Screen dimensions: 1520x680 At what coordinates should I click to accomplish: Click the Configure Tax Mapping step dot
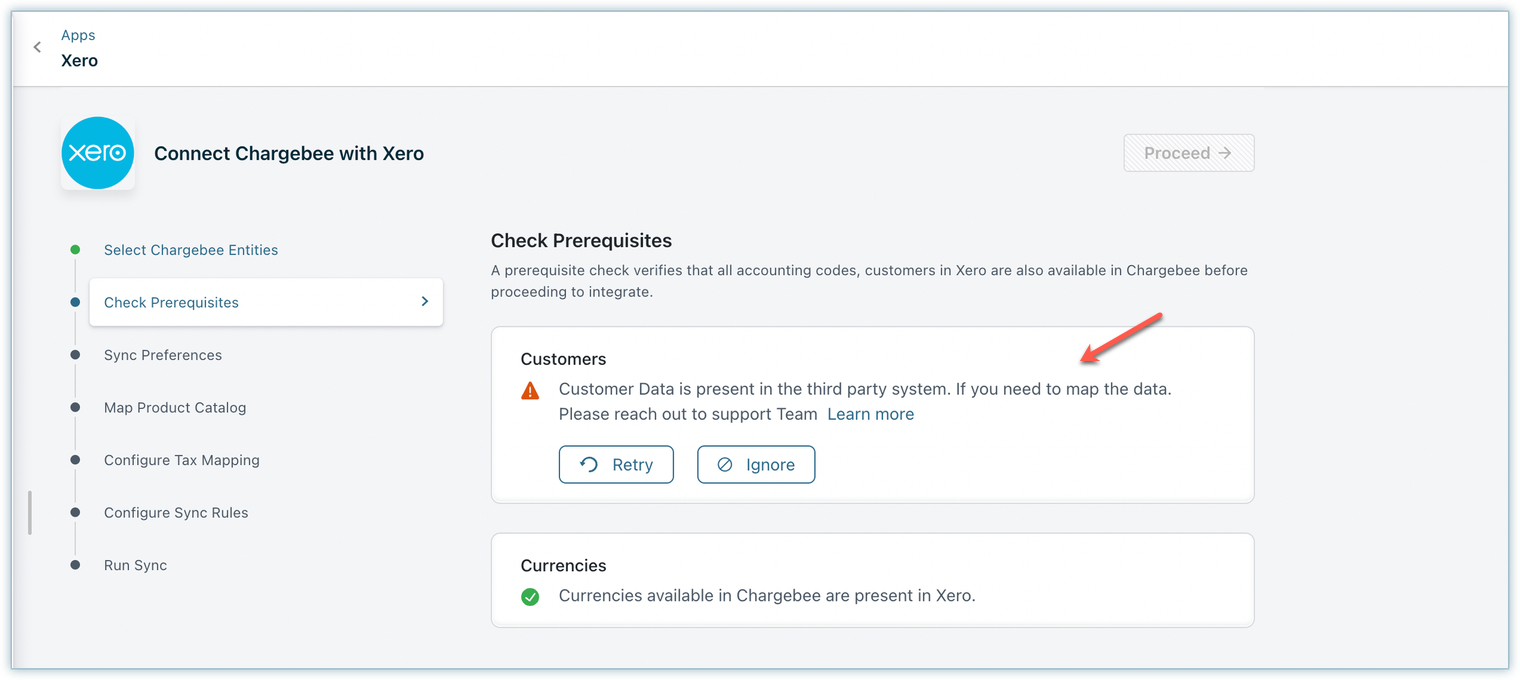(75, 460)
